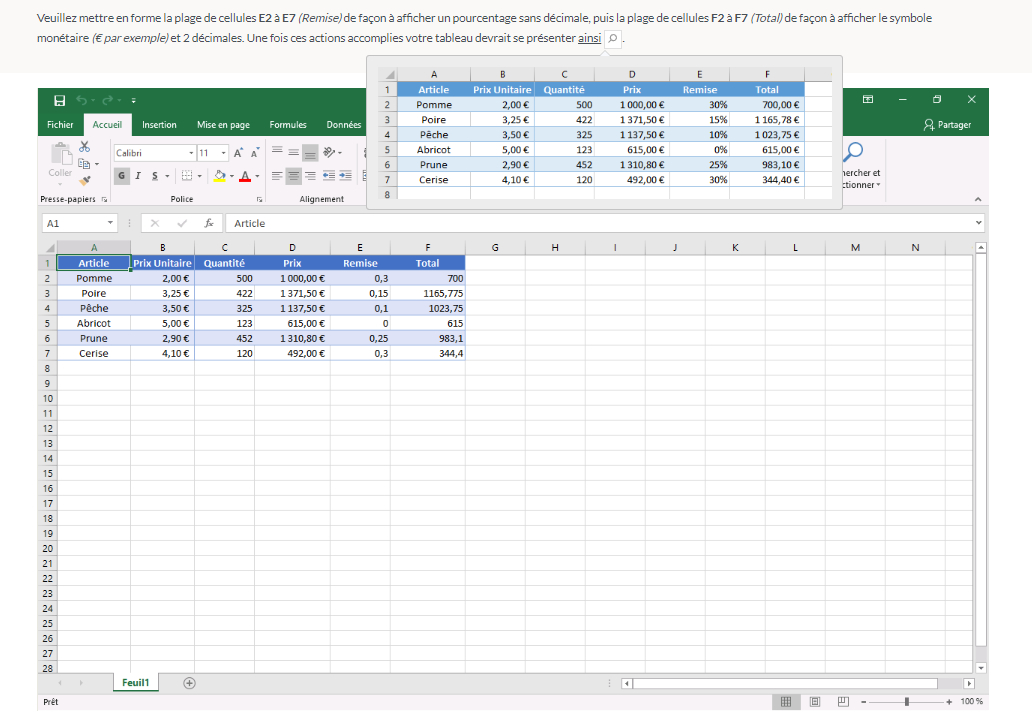Switch to Page Layout view in status bar
This screenshot has height=716, width=1032.
point(815,702)
